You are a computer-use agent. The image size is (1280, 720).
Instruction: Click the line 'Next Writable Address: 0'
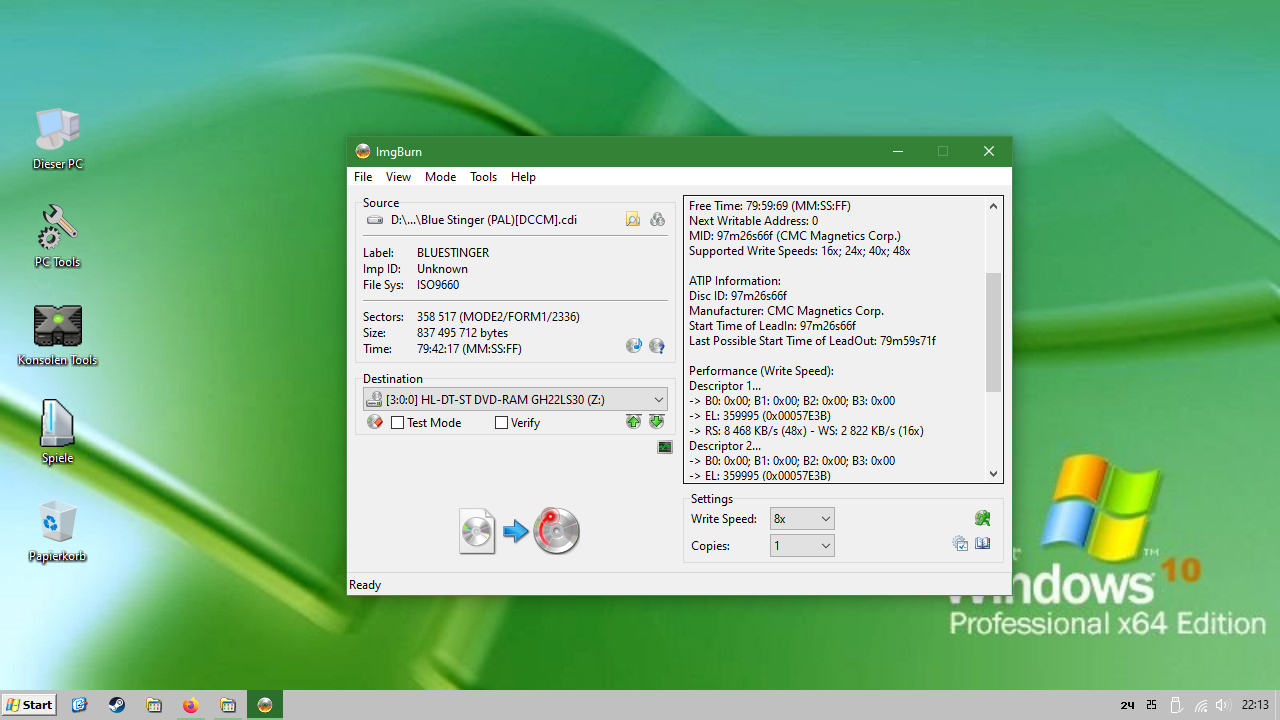pos(753,221)
